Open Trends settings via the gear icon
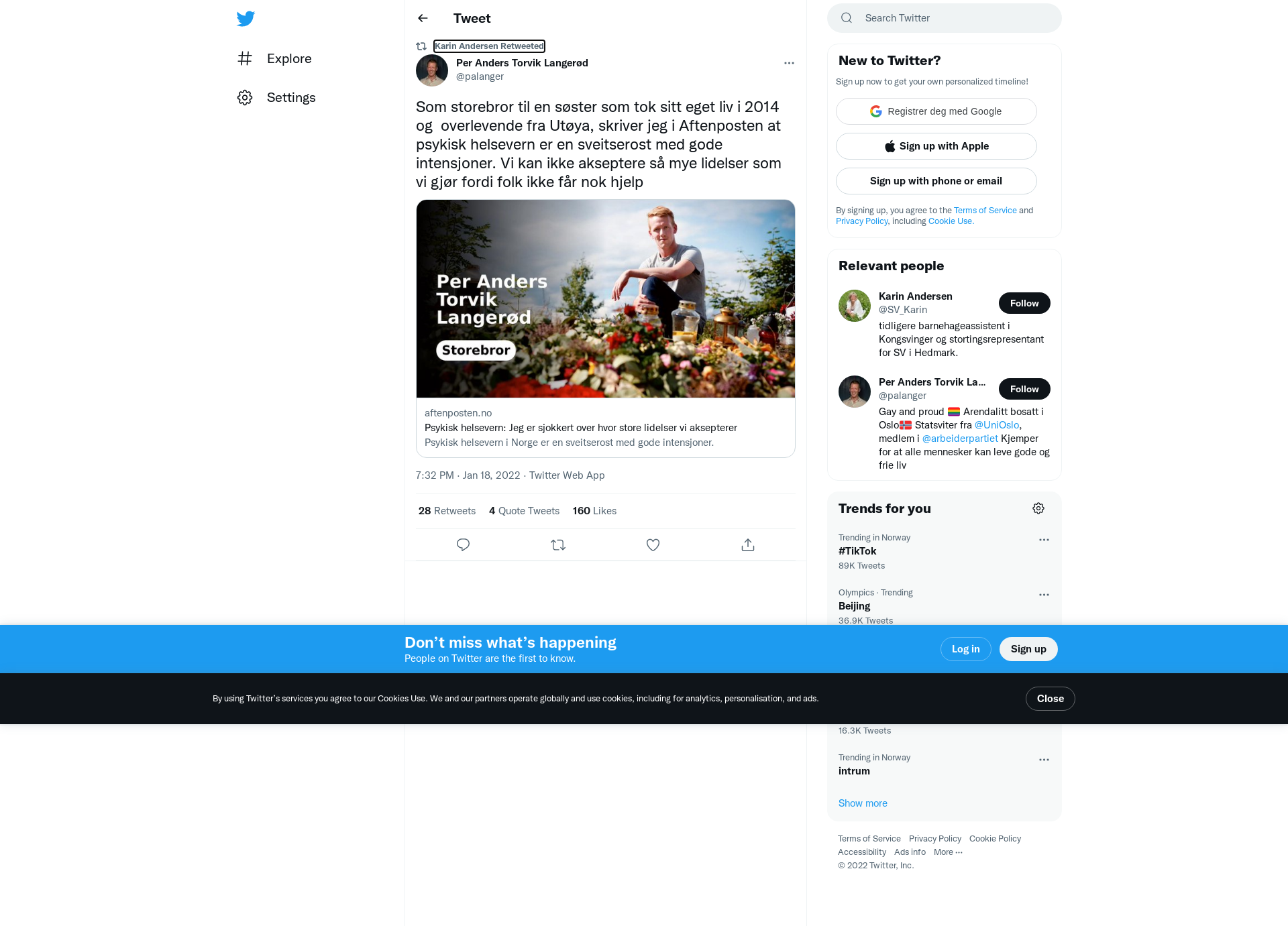 coord(1038,508)
